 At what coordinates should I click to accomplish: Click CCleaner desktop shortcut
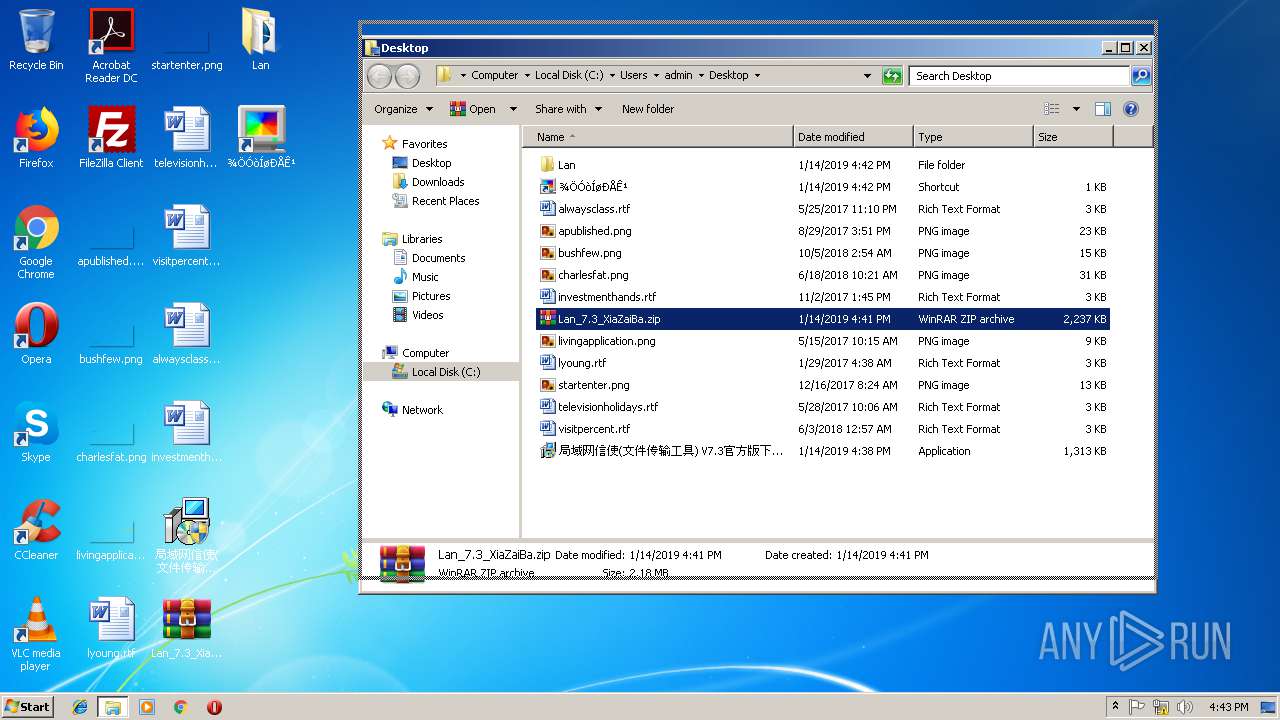tap(36, 530)
